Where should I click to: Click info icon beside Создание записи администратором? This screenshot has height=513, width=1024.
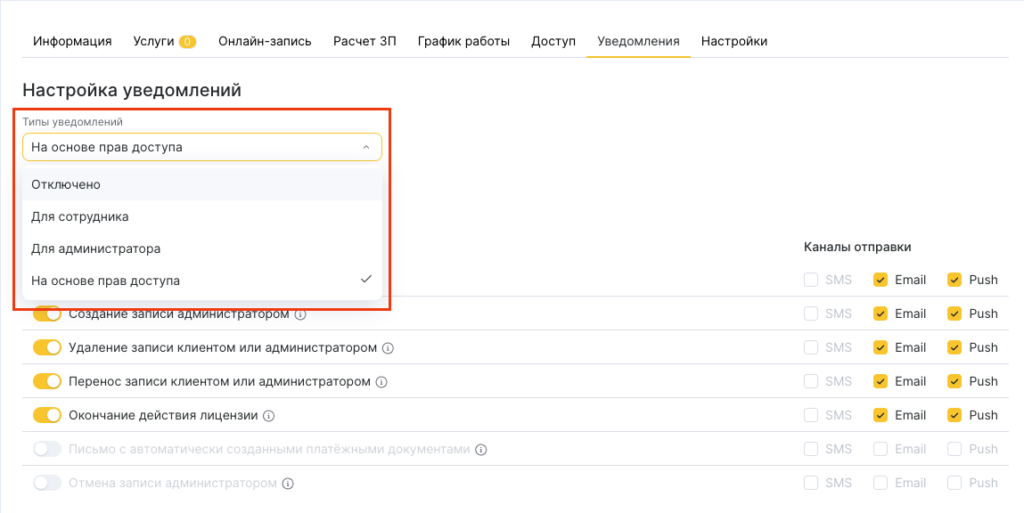coord(301,314)
